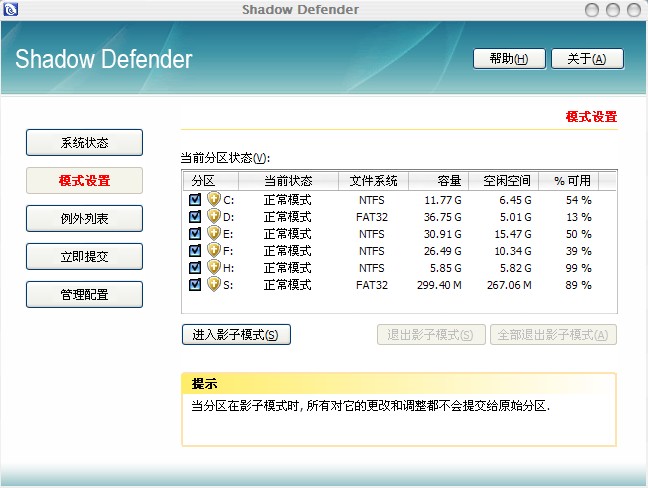Select the D: drive label
The height and width of the screenshot is (488, 648).
pyautogui.click(x=229, y=217)
